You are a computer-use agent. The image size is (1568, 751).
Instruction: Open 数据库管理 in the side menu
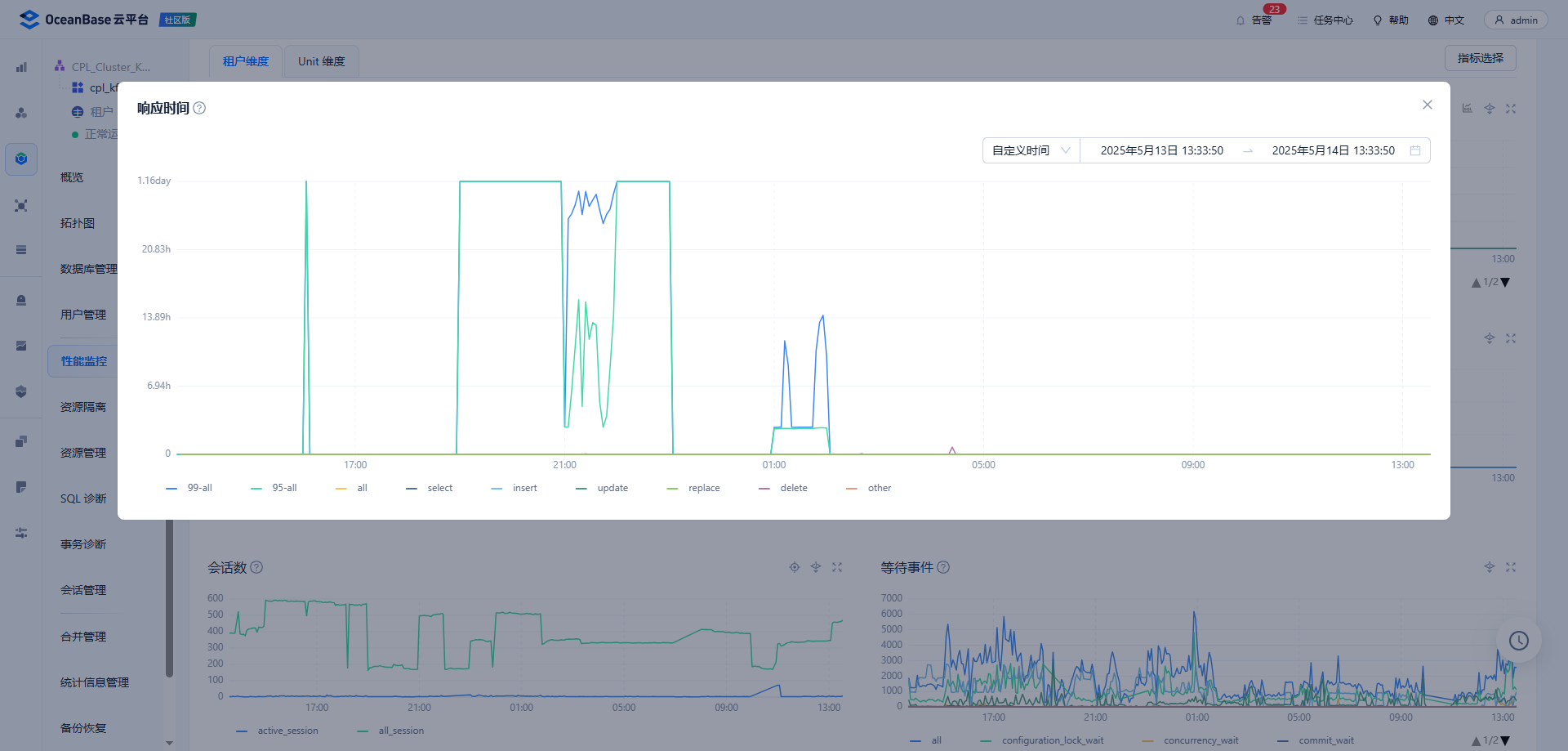(x=88, y=269)
